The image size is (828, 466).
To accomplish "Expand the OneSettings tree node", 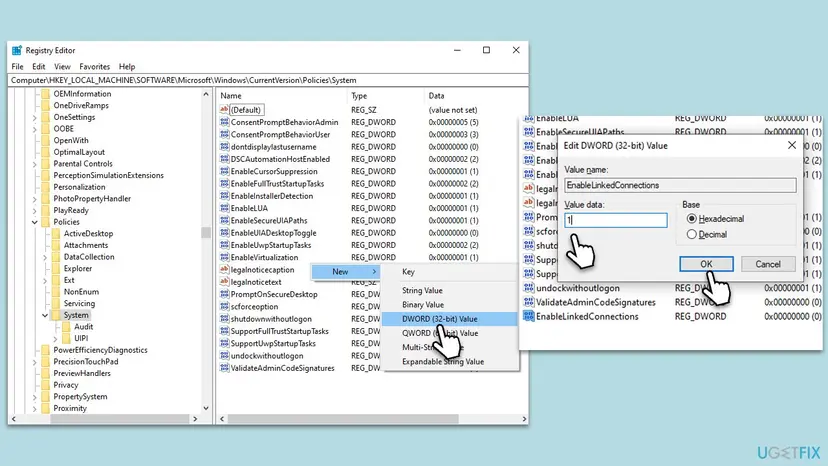I will [35, 117].
